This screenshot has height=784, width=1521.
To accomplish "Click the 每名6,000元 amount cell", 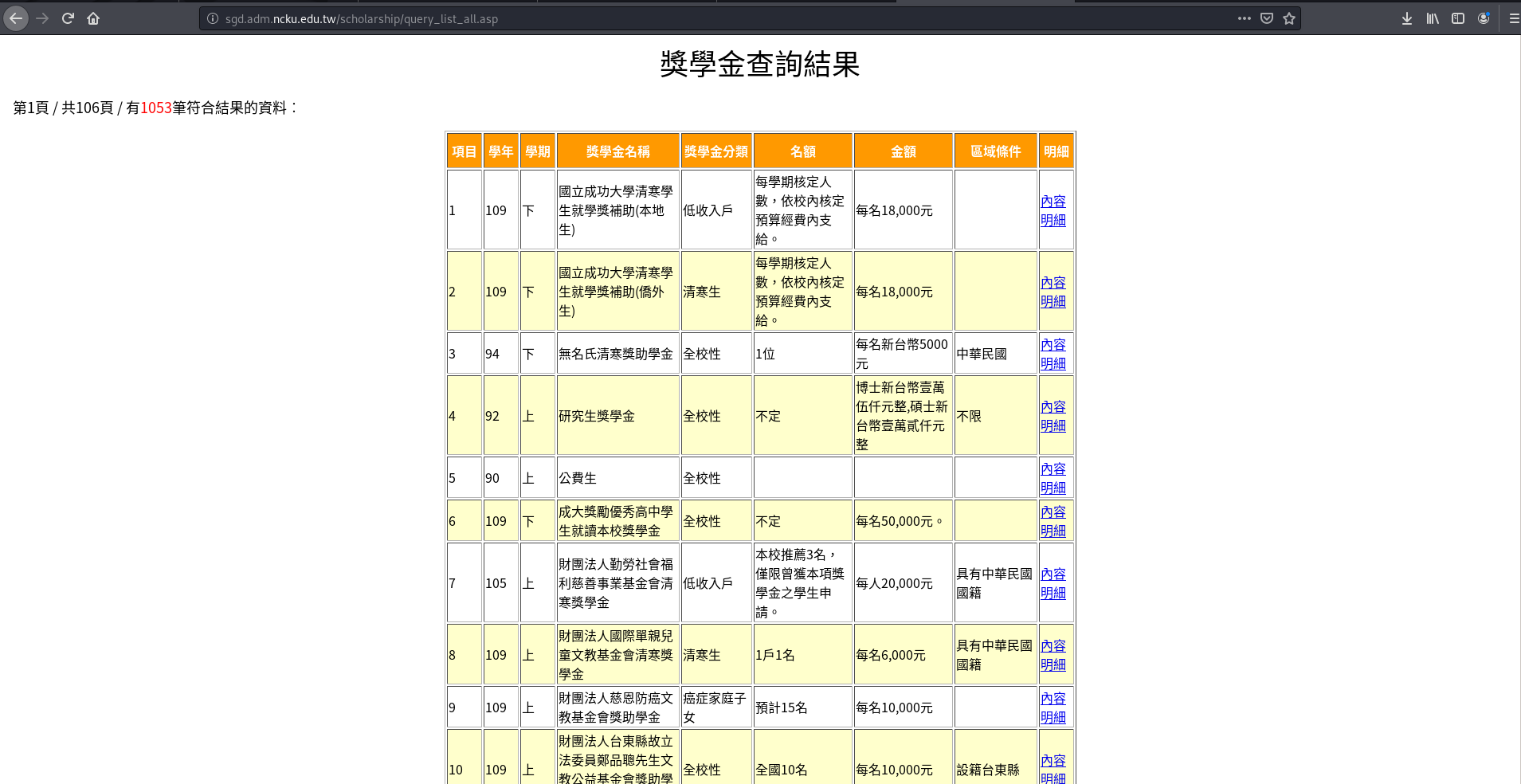I will point(904,655).
